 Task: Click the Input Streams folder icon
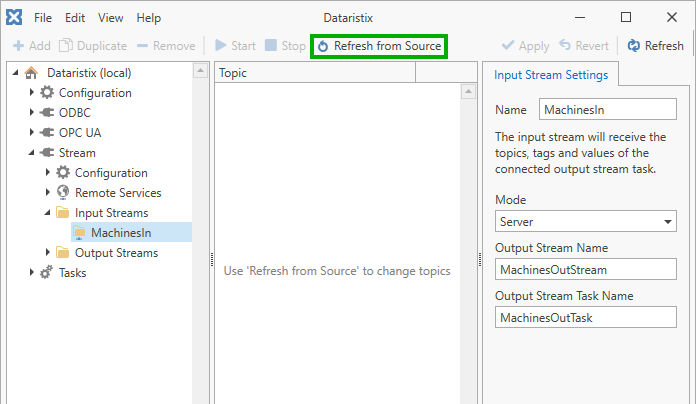tap(63, 212)
